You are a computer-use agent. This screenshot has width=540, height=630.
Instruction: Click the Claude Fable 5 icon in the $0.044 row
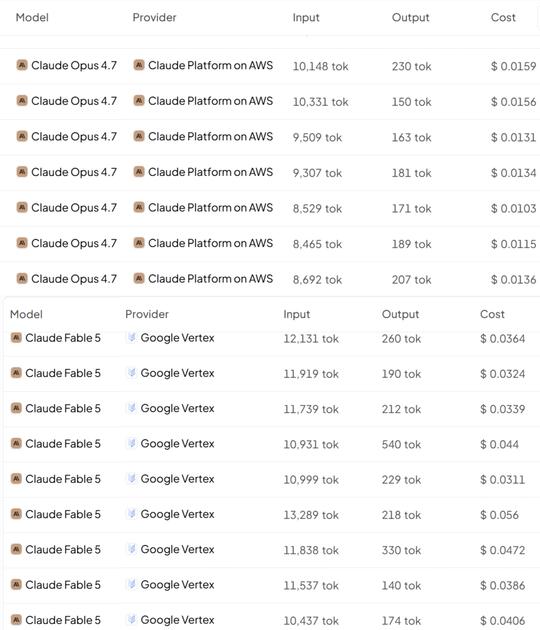pyautogui.click(x=16, y=443)
